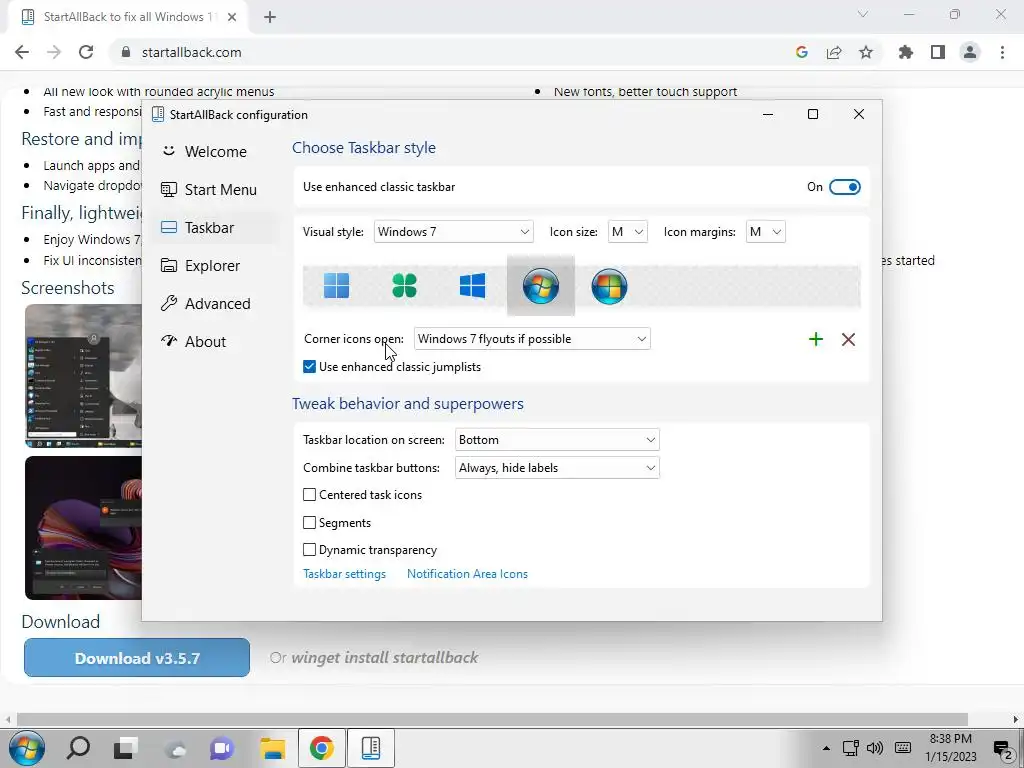Uncheck Use enhanced classic jumplists
The width and height of the screenshot is (1024, 768).
(x=310, y=367)
